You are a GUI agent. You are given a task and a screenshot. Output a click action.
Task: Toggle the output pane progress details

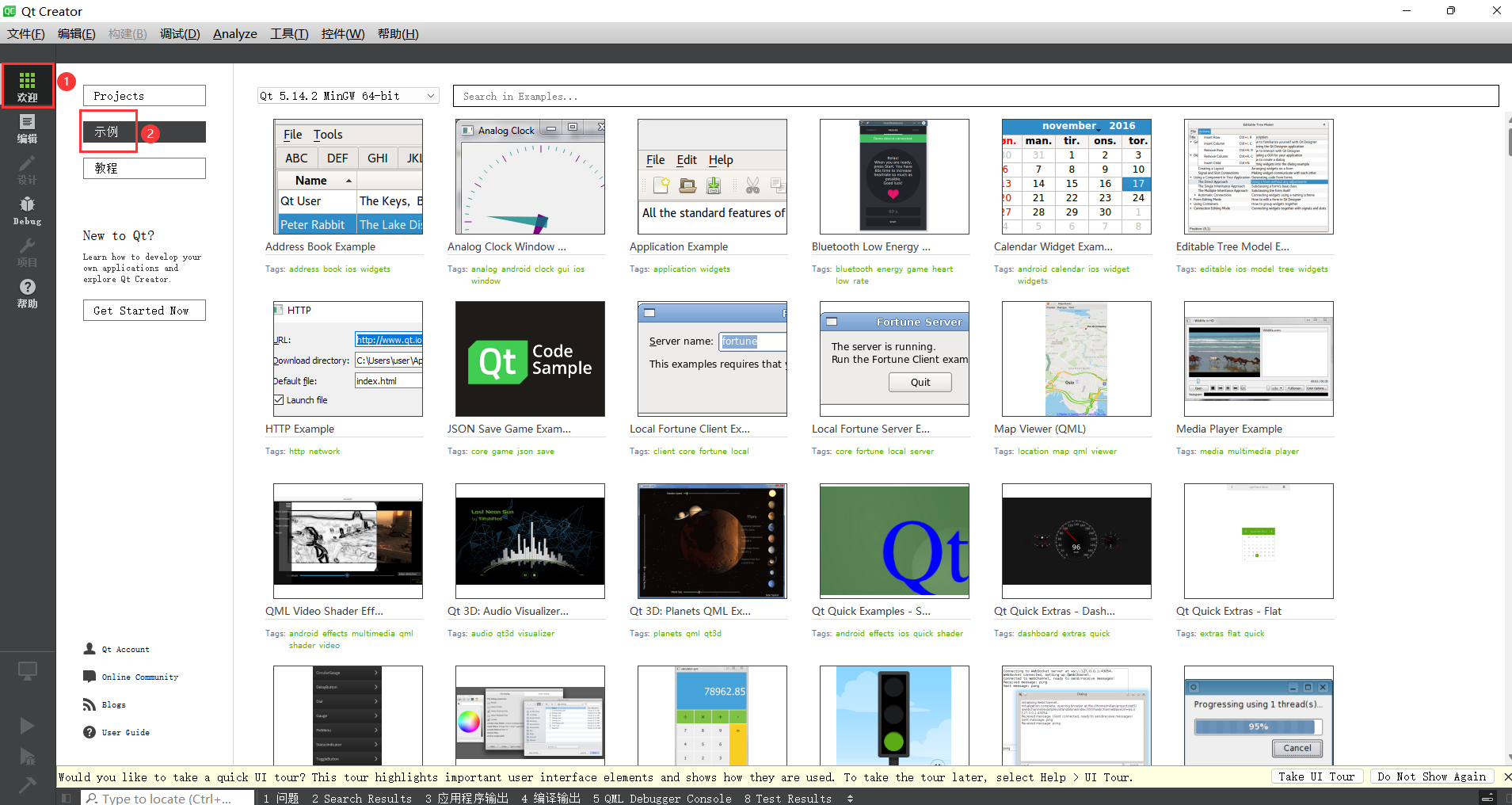[1487, 798]
